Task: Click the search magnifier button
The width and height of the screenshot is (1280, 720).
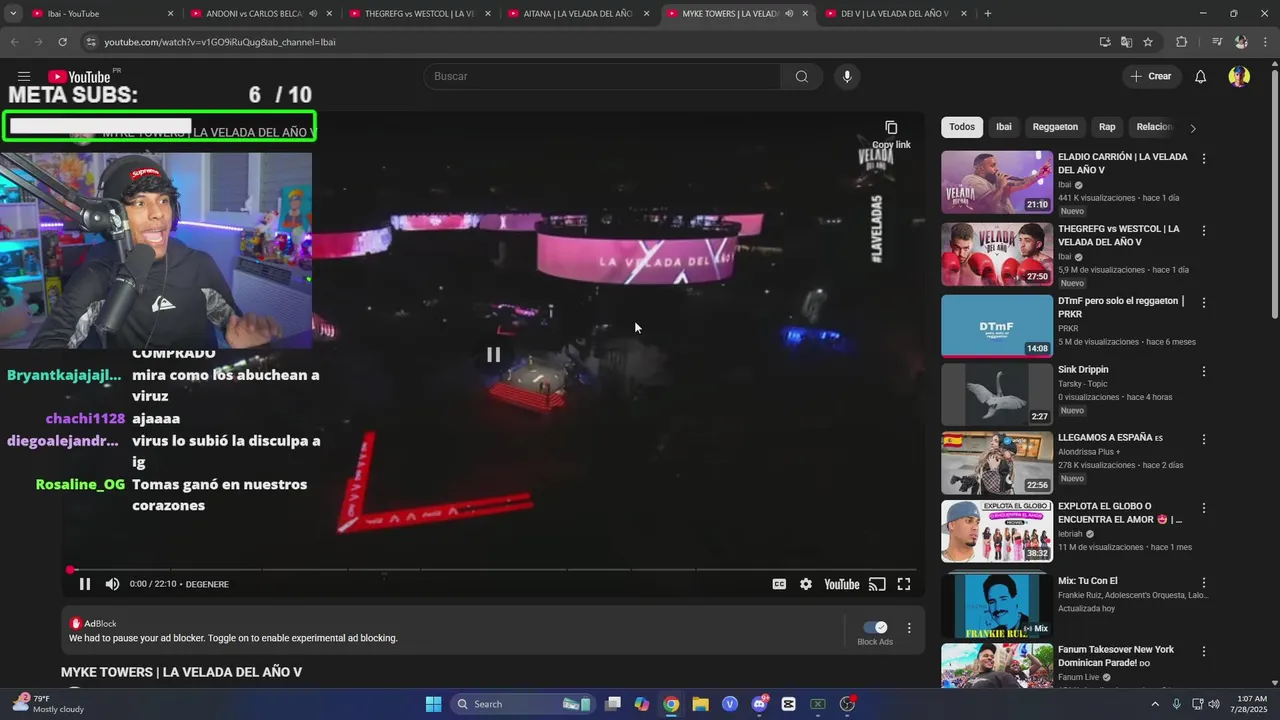Action: (802, 77)
